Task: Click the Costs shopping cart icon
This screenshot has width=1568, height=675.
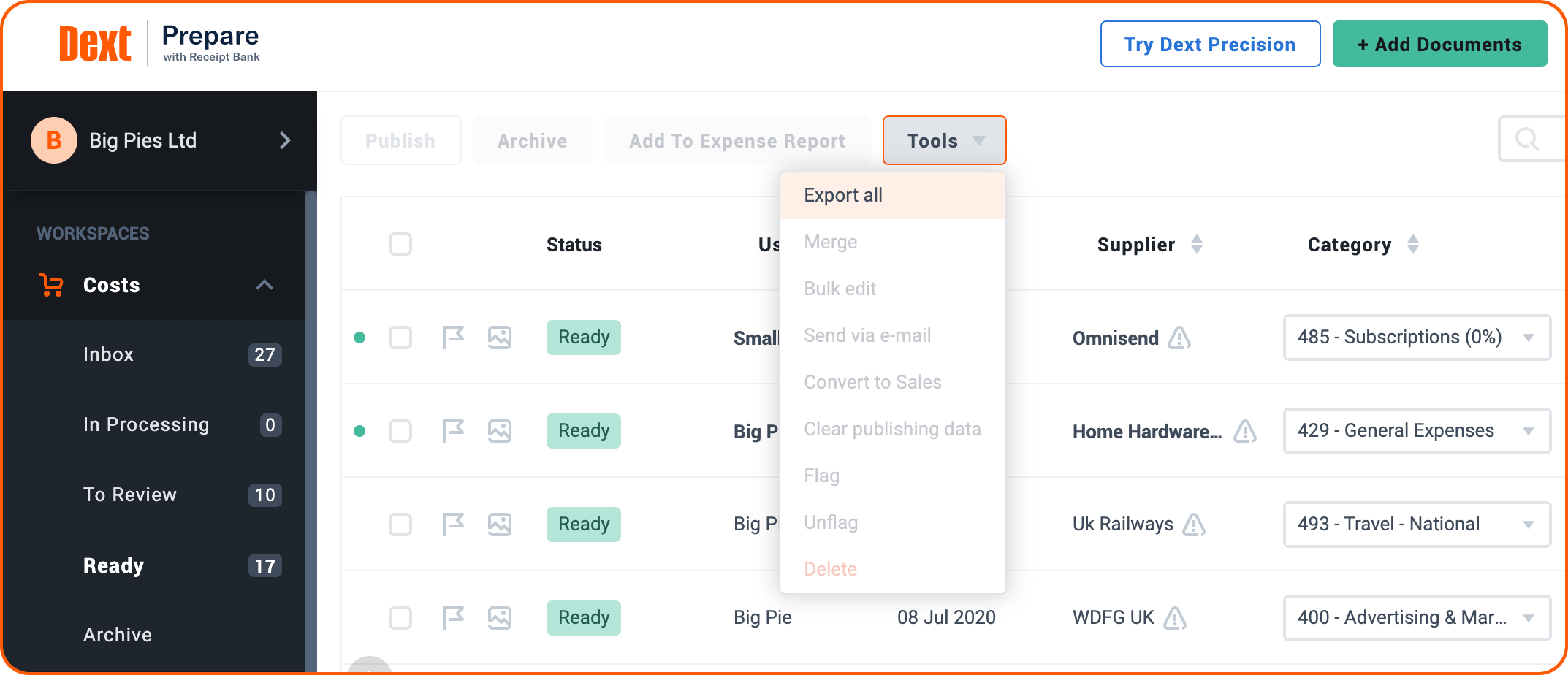Action: [x=51, y=285]
